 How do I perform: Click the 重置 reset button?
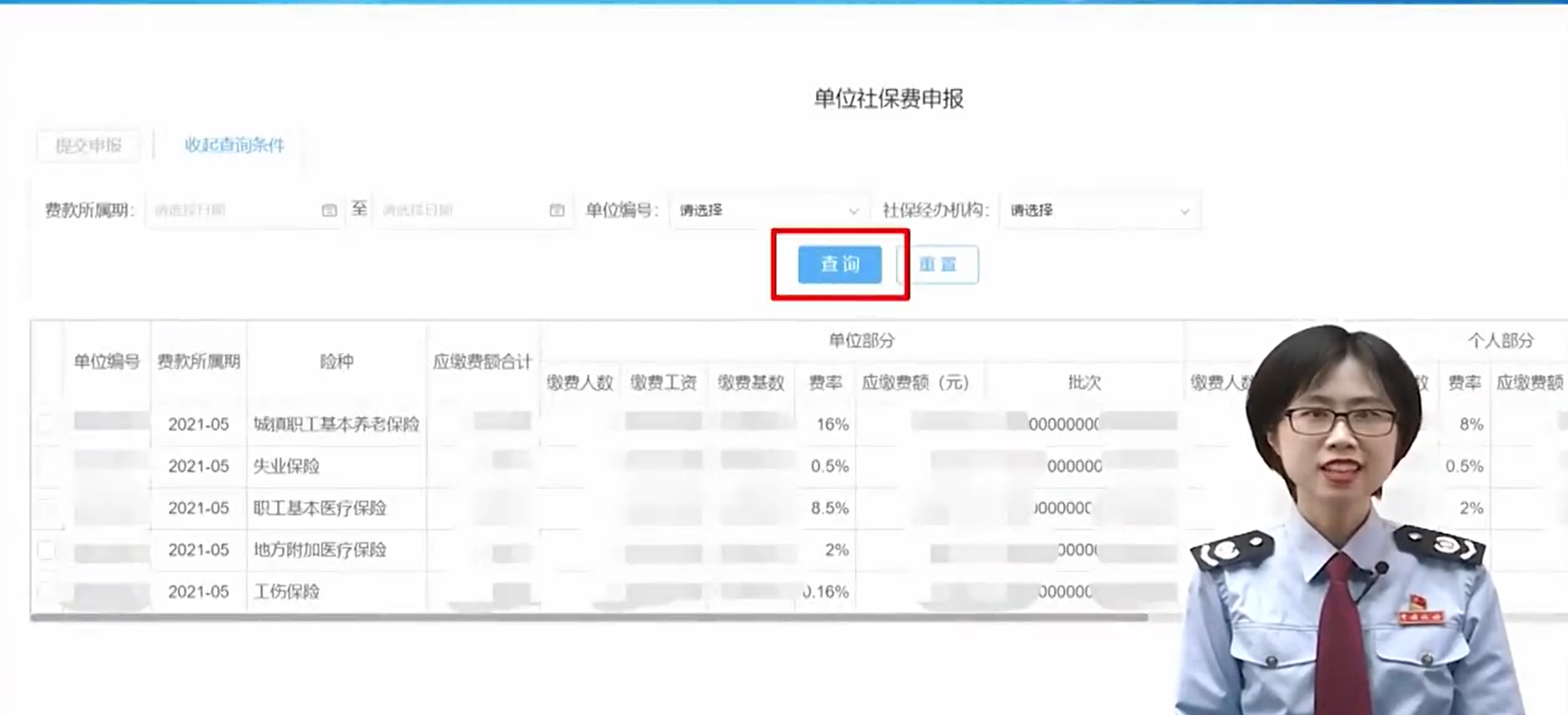(x=938, y=264)
